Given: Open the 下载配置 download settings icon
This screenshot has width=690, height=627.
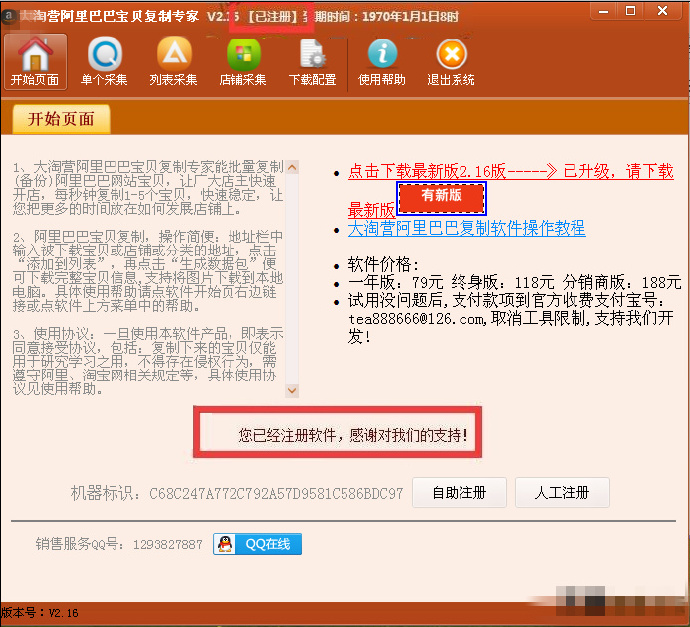Looking at the screenshot, I should [312, 61].
